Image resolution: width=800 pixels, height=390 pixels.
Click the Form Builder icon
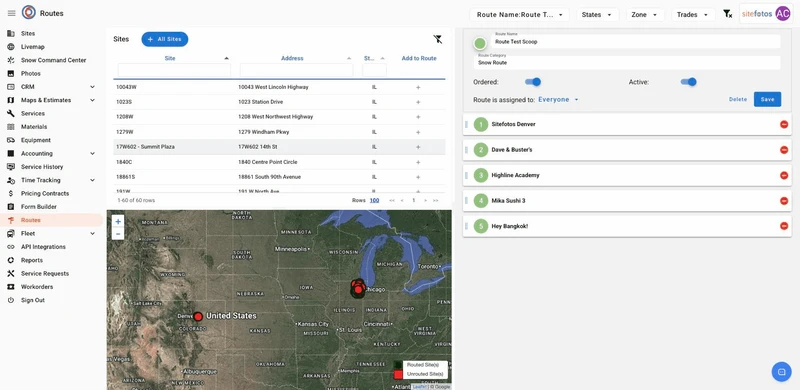[x=11, y=207]
